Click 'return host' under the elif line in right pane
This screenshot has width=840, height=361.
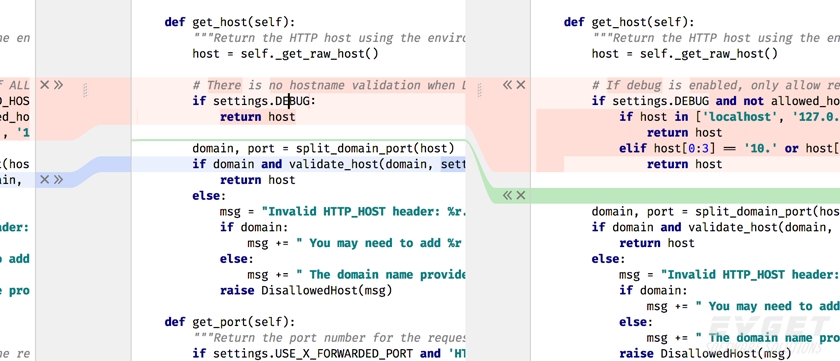pos(685,164)
